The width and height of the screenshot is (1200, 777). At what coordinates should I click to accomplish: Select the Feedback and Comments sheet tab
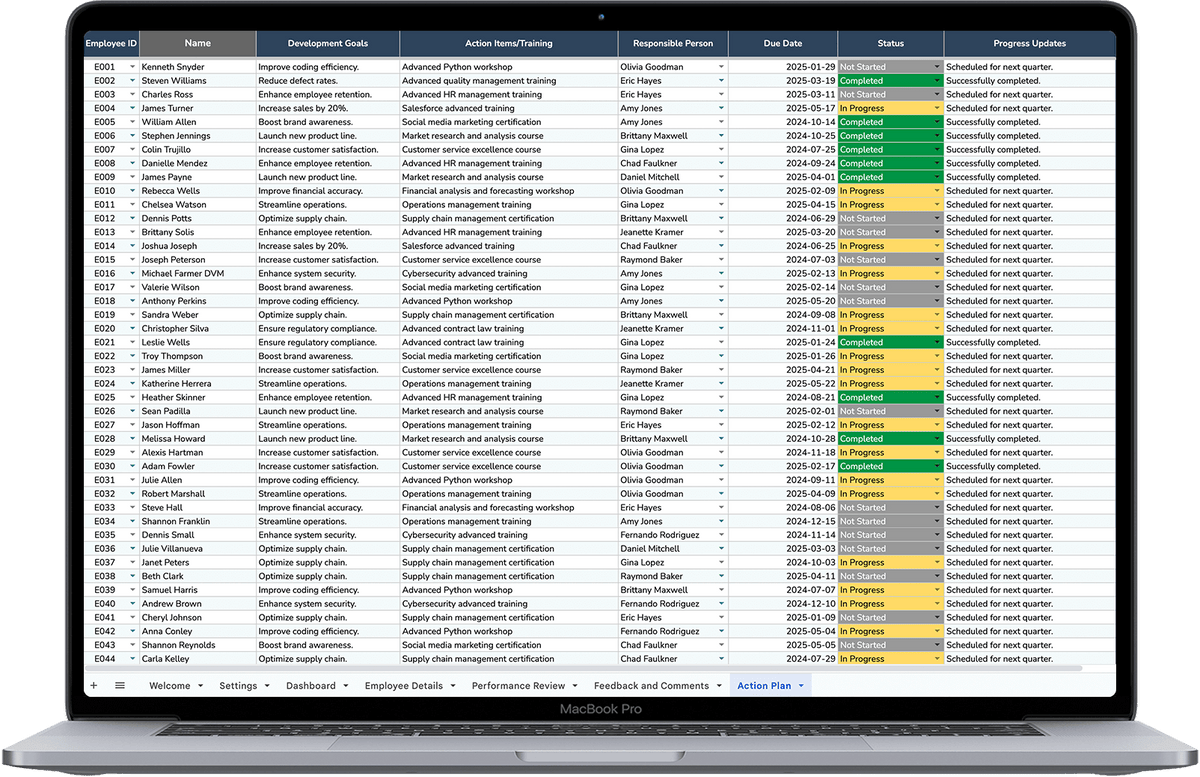[x=651, y=686]
